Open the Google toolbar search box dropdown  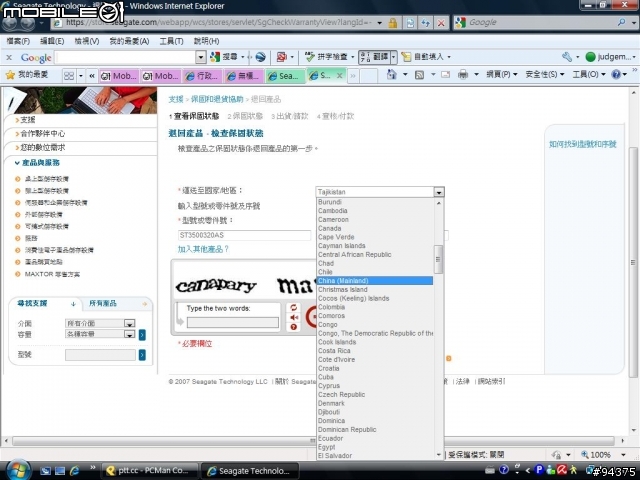point(200,57)
